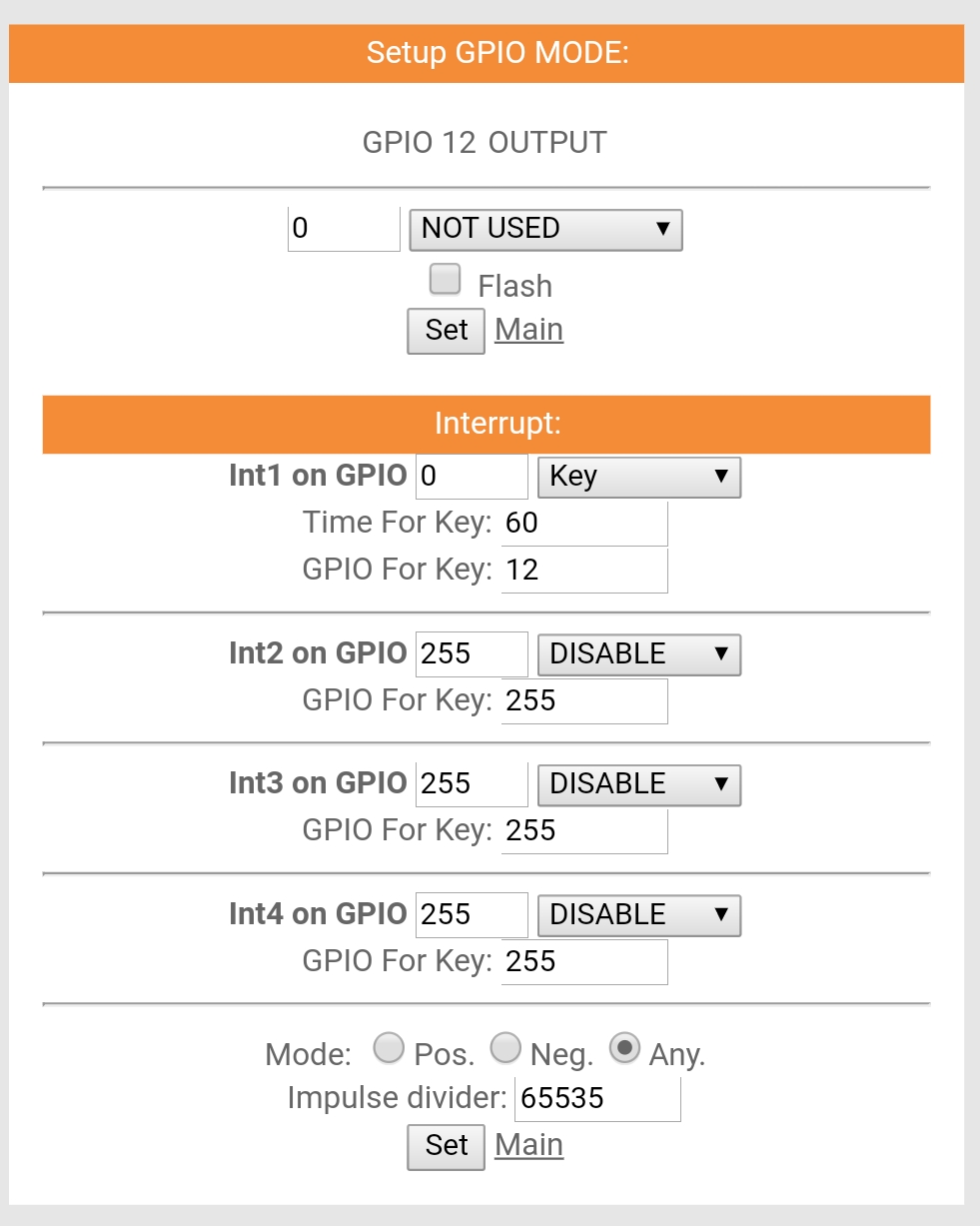Follow the bottom Main link

(x=529, y=1145)
